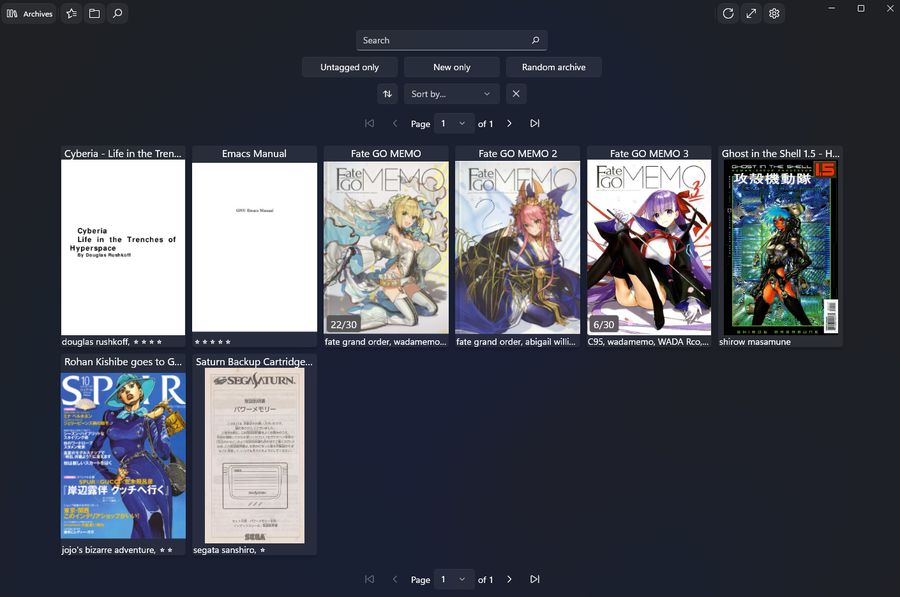
Task: Toggle the New only filter
Action: pyautogui.click(x=452, y=67)
